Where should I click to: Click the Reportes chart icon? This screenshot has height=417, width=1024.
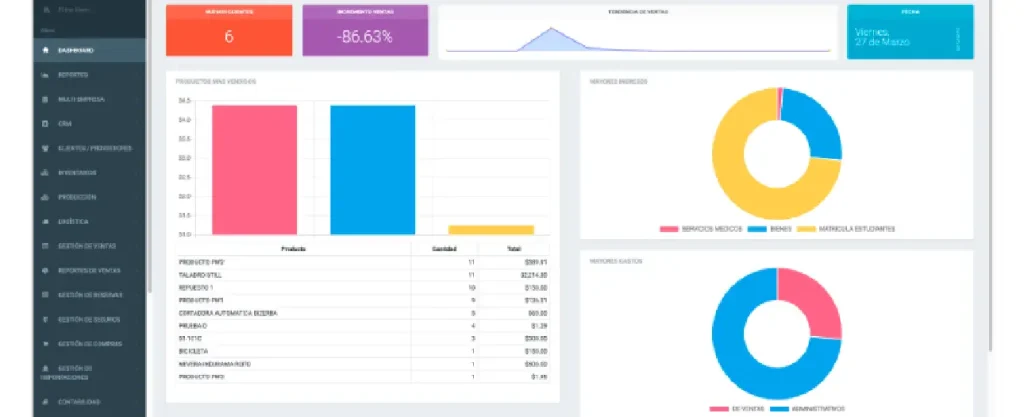pos(45,75)
